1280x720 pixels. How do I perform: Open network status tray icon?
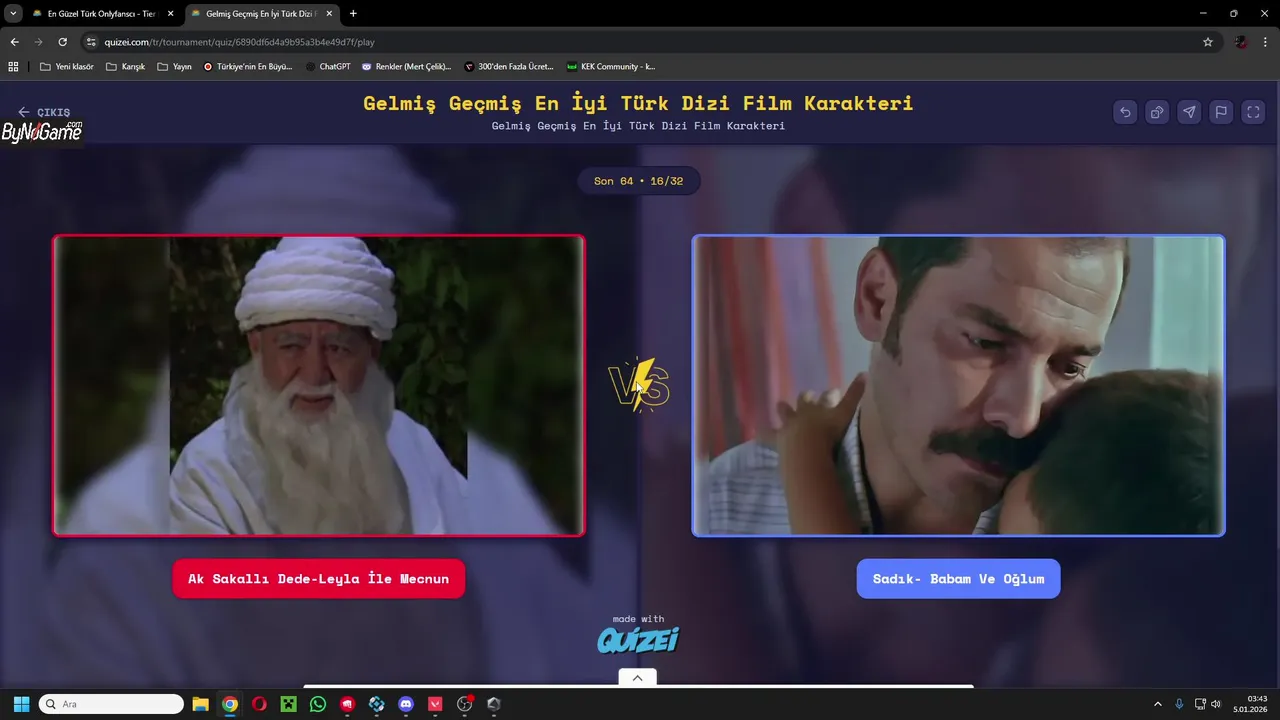coord(1200,704)
